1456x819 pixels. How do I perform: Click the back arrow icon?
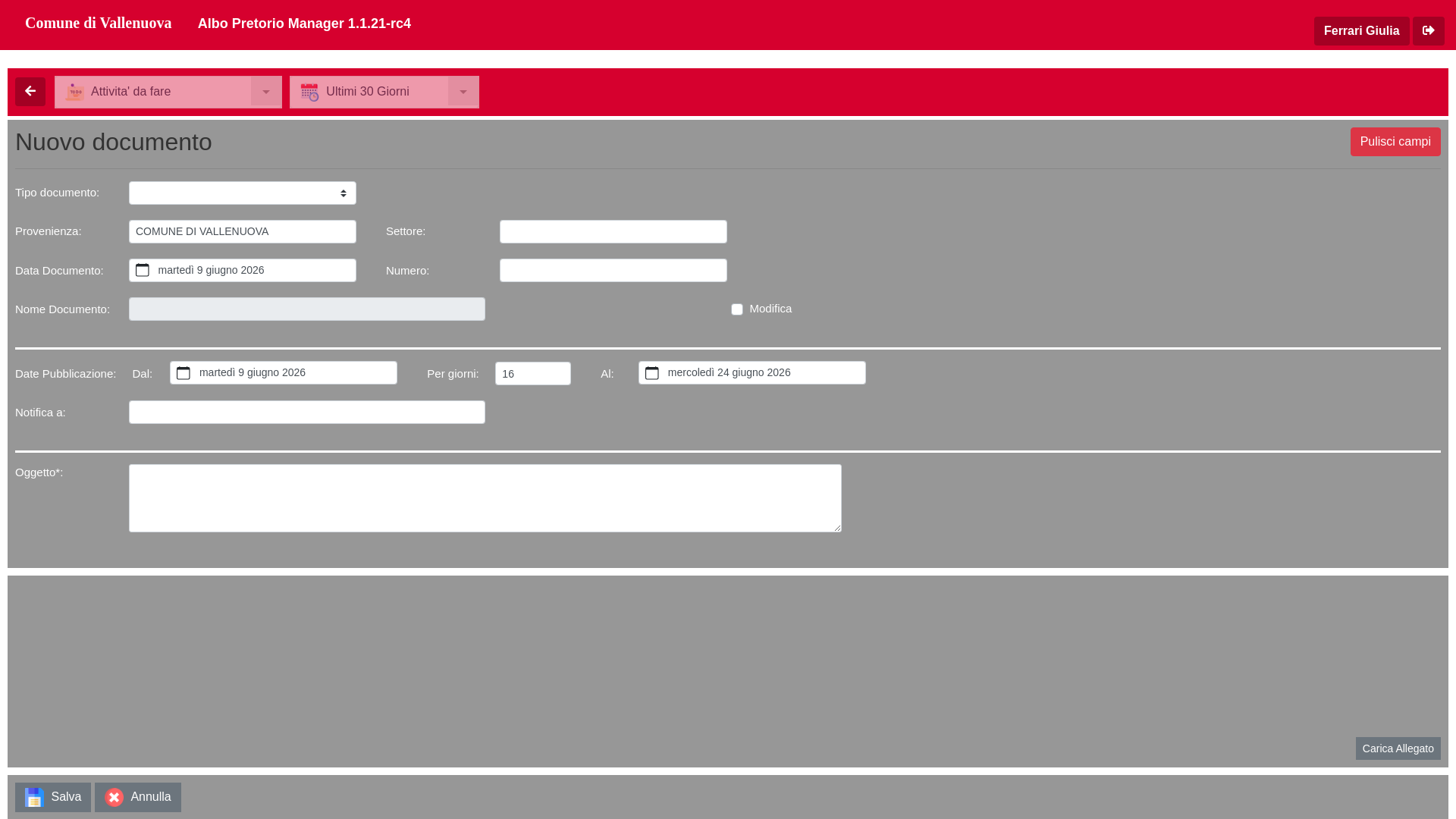click(30, 92)
